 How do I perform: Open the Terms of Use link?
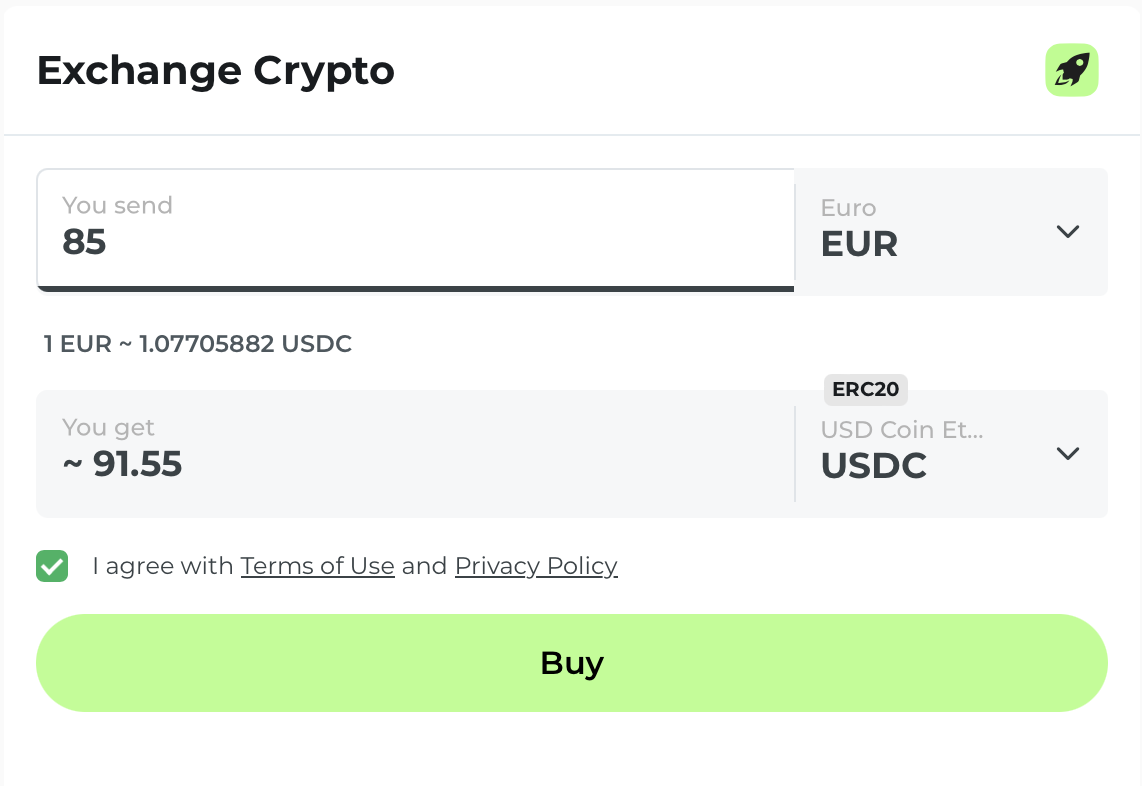tap(317, 566)
